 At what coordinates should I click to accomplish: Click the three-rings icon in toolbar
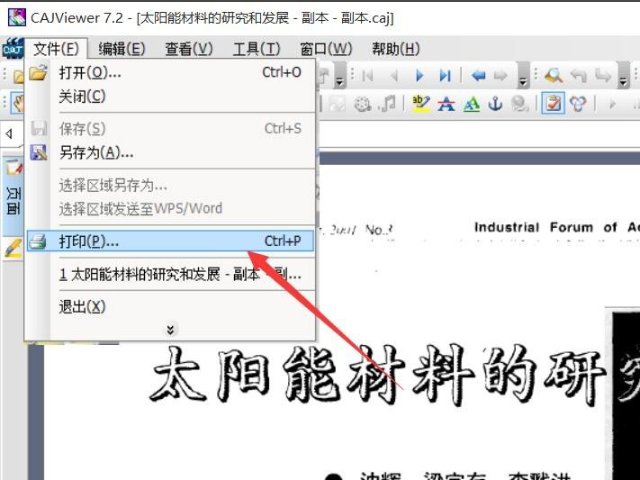click(x=578, y=104)
